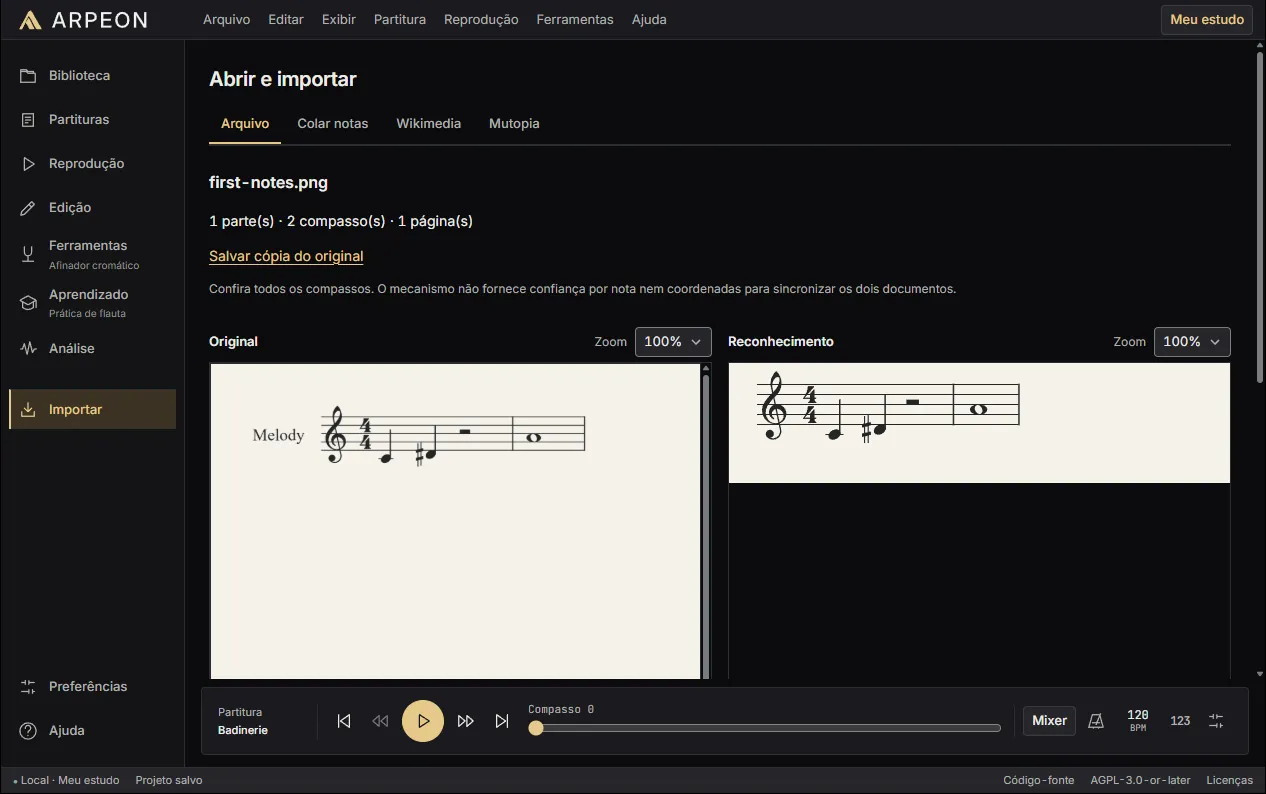Click the Compasso playback position slider
1266x794 pixels.
pos(765,729)
